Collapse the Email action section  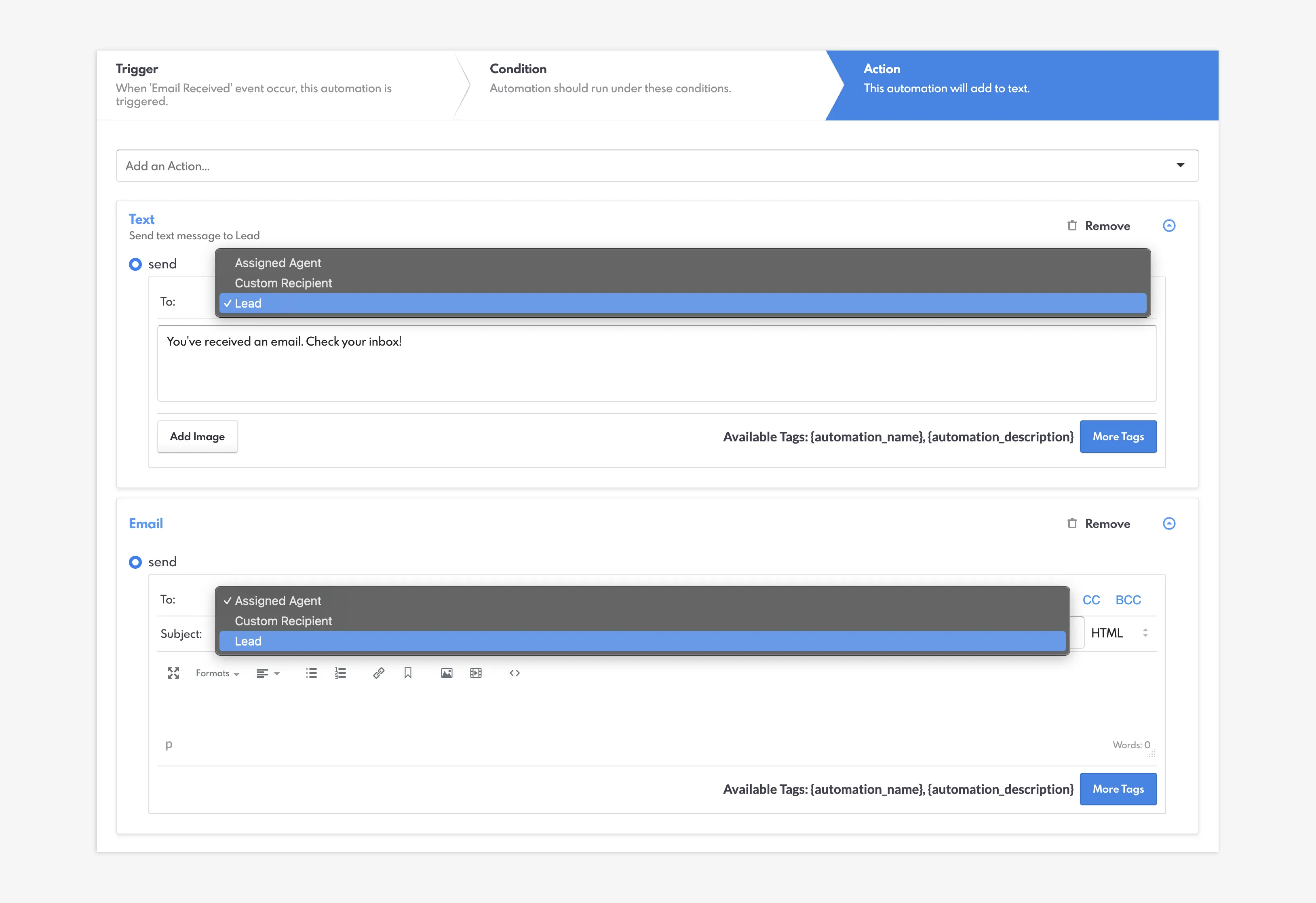tap(1169, 523)
